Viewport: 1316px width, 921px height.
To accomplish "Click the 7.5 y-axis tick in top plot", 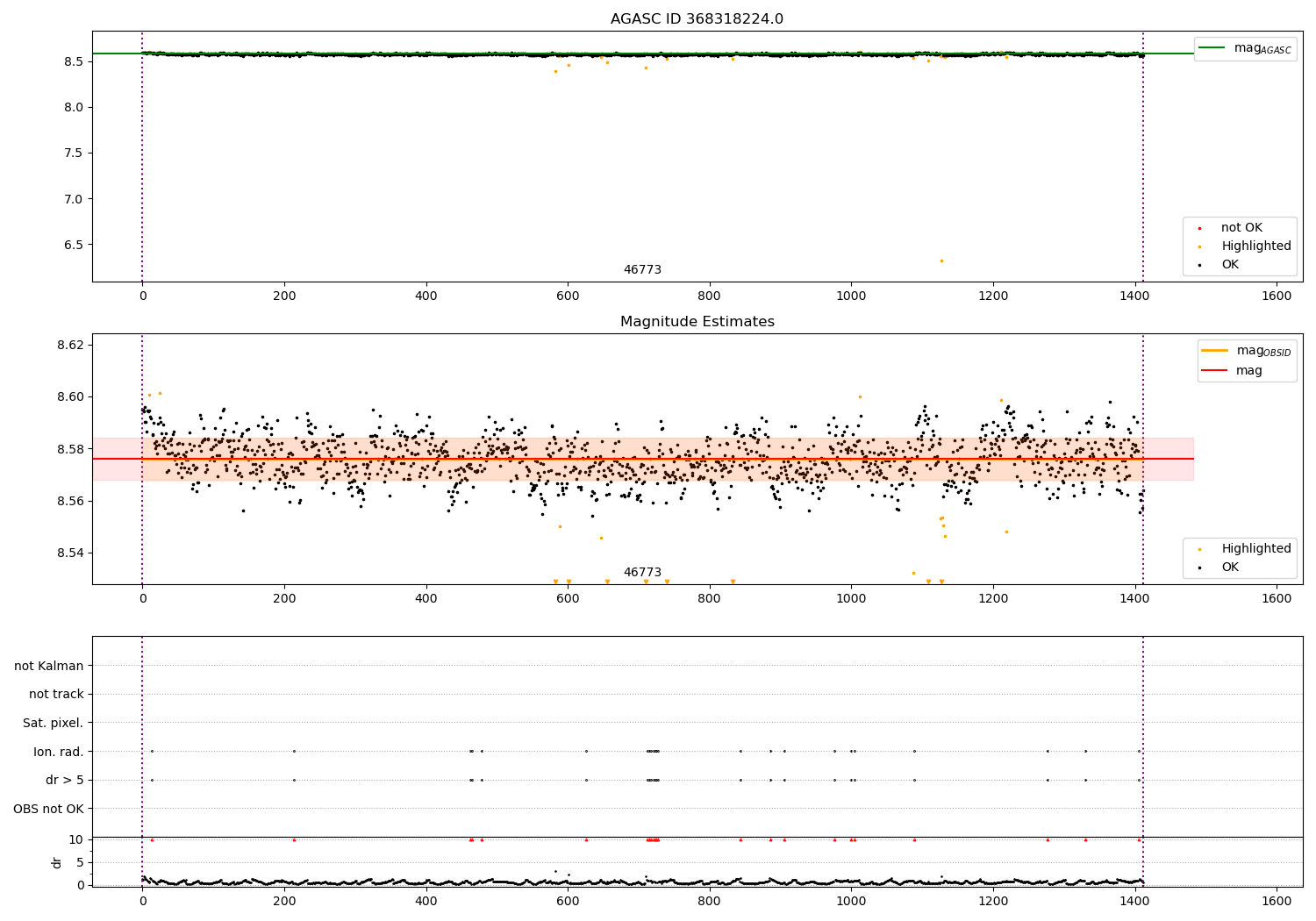I will tap(74, 153).
